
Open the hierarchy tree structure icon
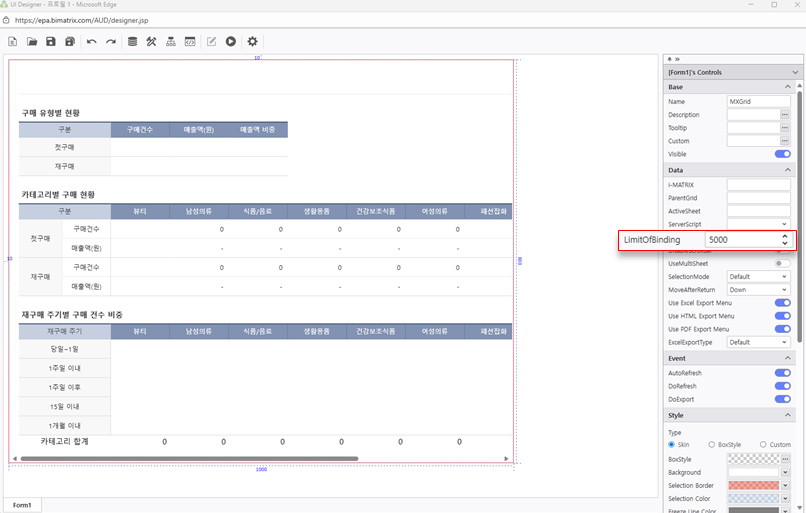(x=171, y=42)
